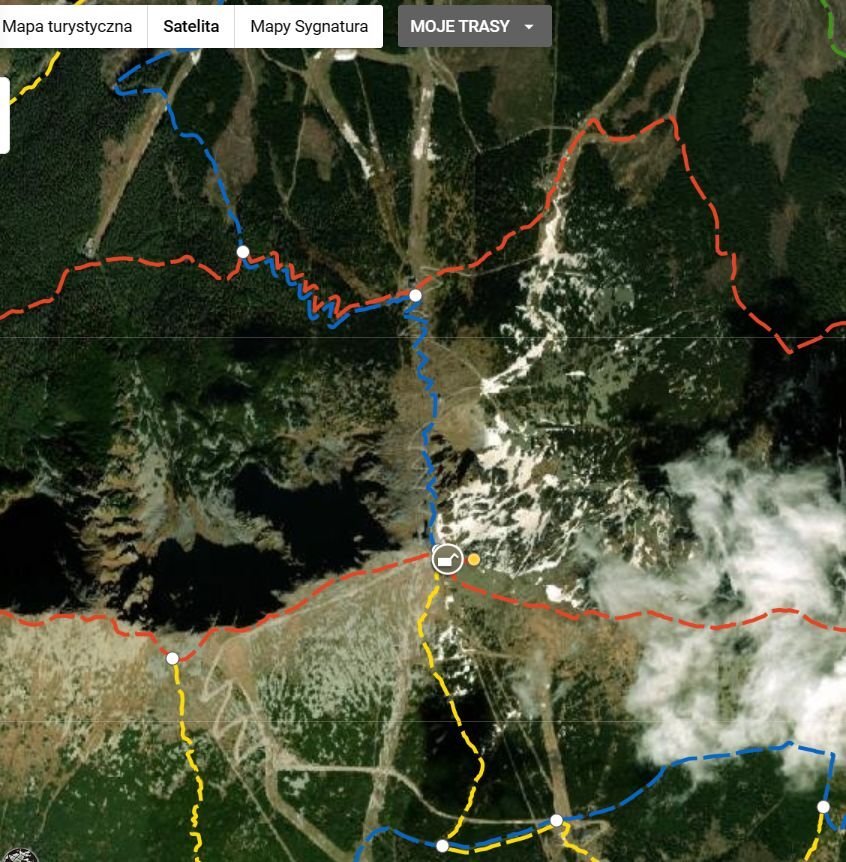Viewport: 846px width, 862px height.
Task: Expand the MOJE TRASY dropdown
Action: pyautogui.click(x=475, y=26)
